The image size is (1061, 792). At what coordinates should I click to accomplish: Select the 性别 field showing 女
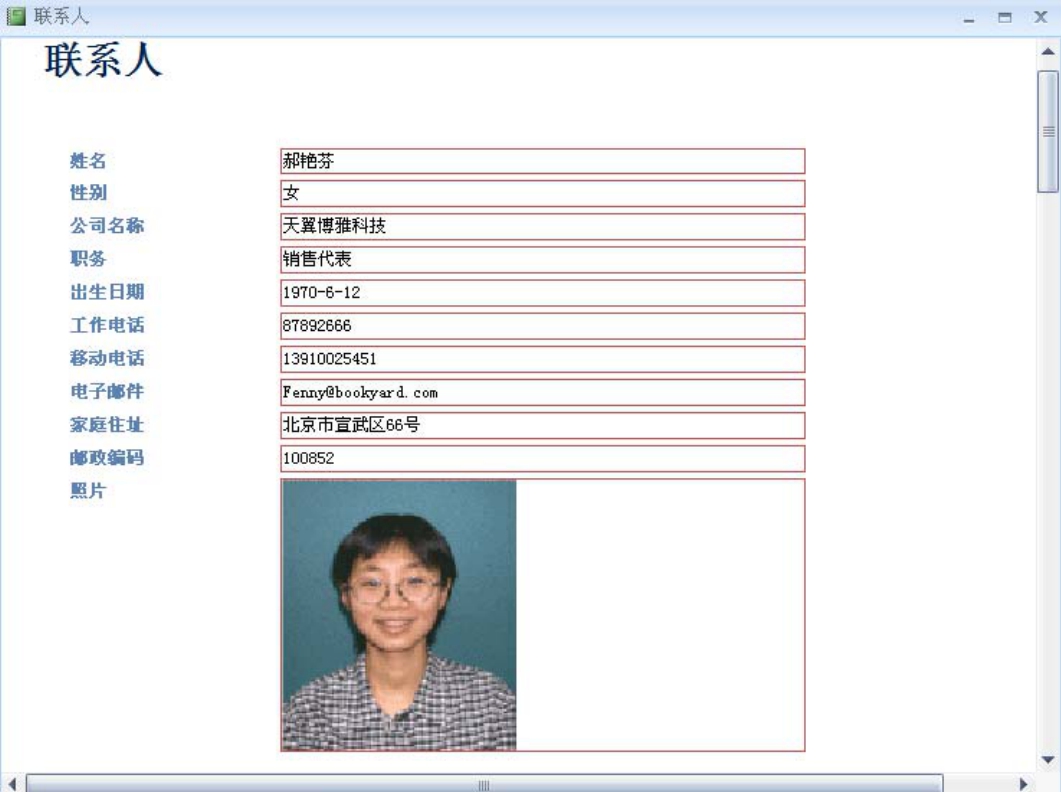(x=542, y=194)
